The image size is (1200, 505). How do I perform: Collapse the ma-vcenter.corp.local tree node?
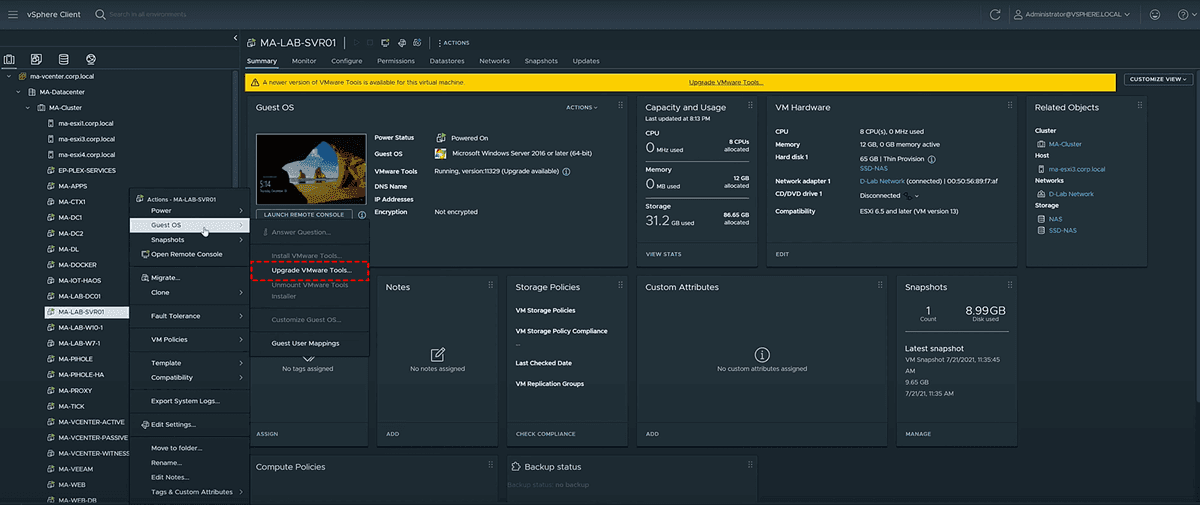[10, 76]
